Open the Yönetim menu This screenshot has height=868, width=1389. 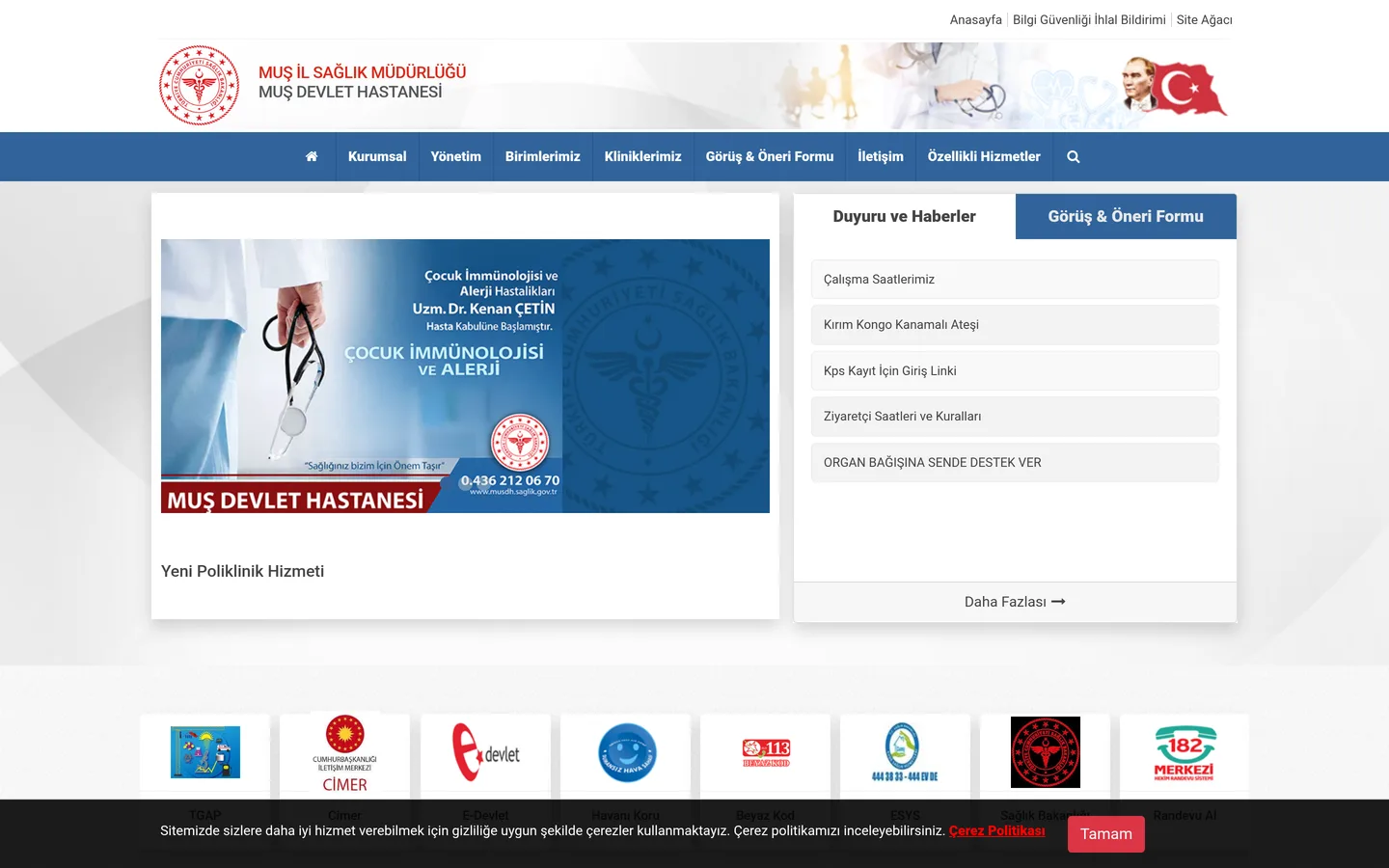456,156
